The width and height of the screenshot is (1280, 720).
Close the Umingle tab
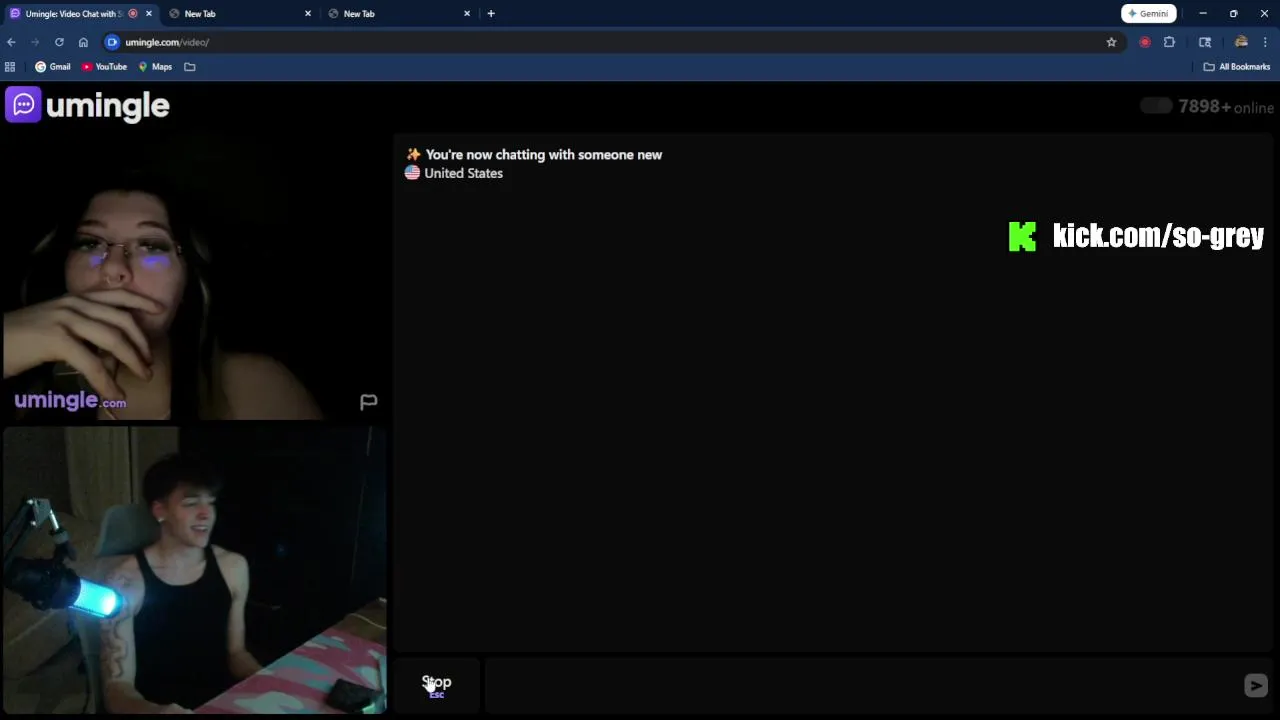click(x=149, y=14)
